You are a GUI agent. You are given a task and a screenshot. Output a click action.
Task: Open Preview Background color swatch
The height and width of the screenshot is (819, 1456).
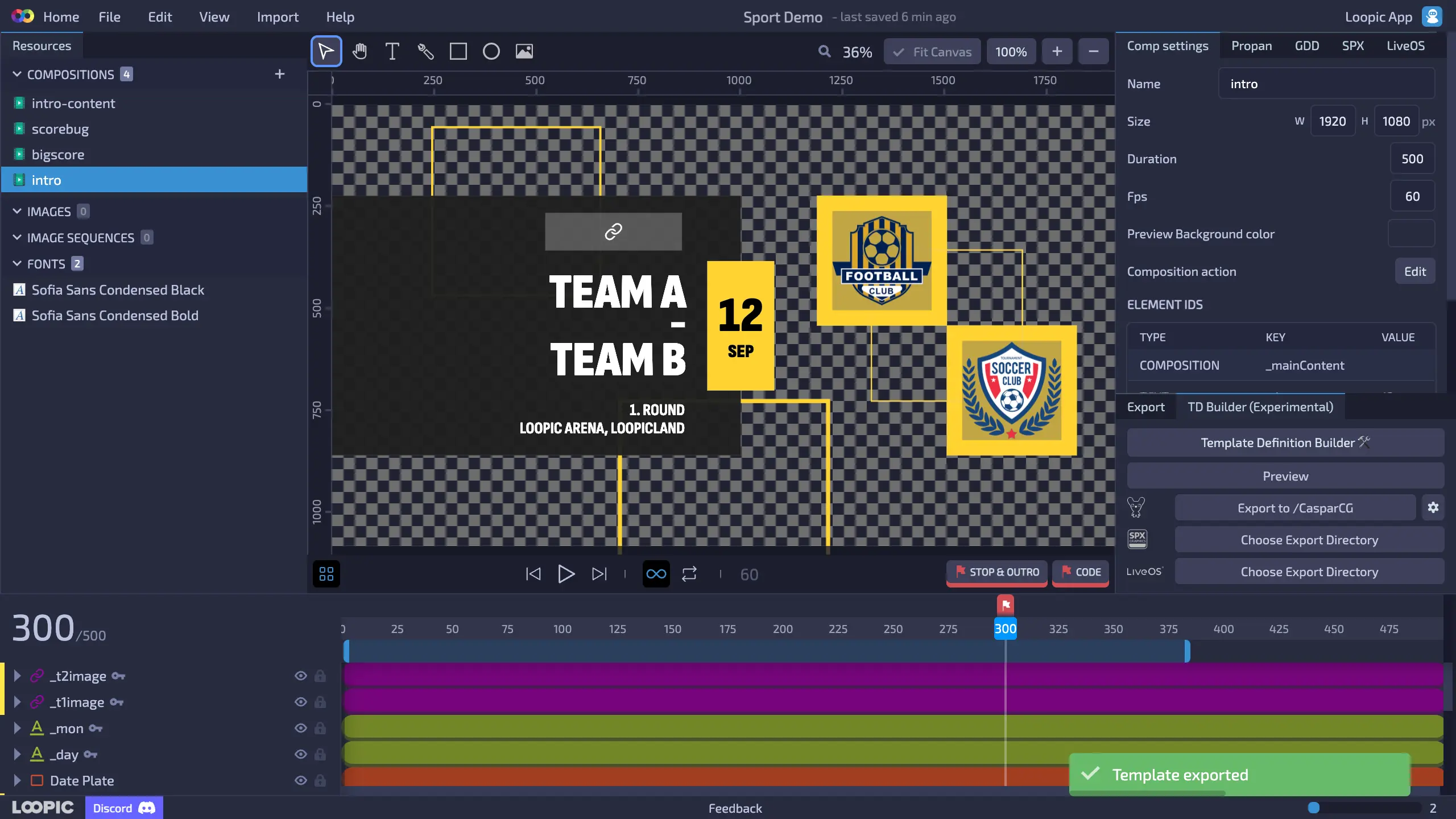1412,234
